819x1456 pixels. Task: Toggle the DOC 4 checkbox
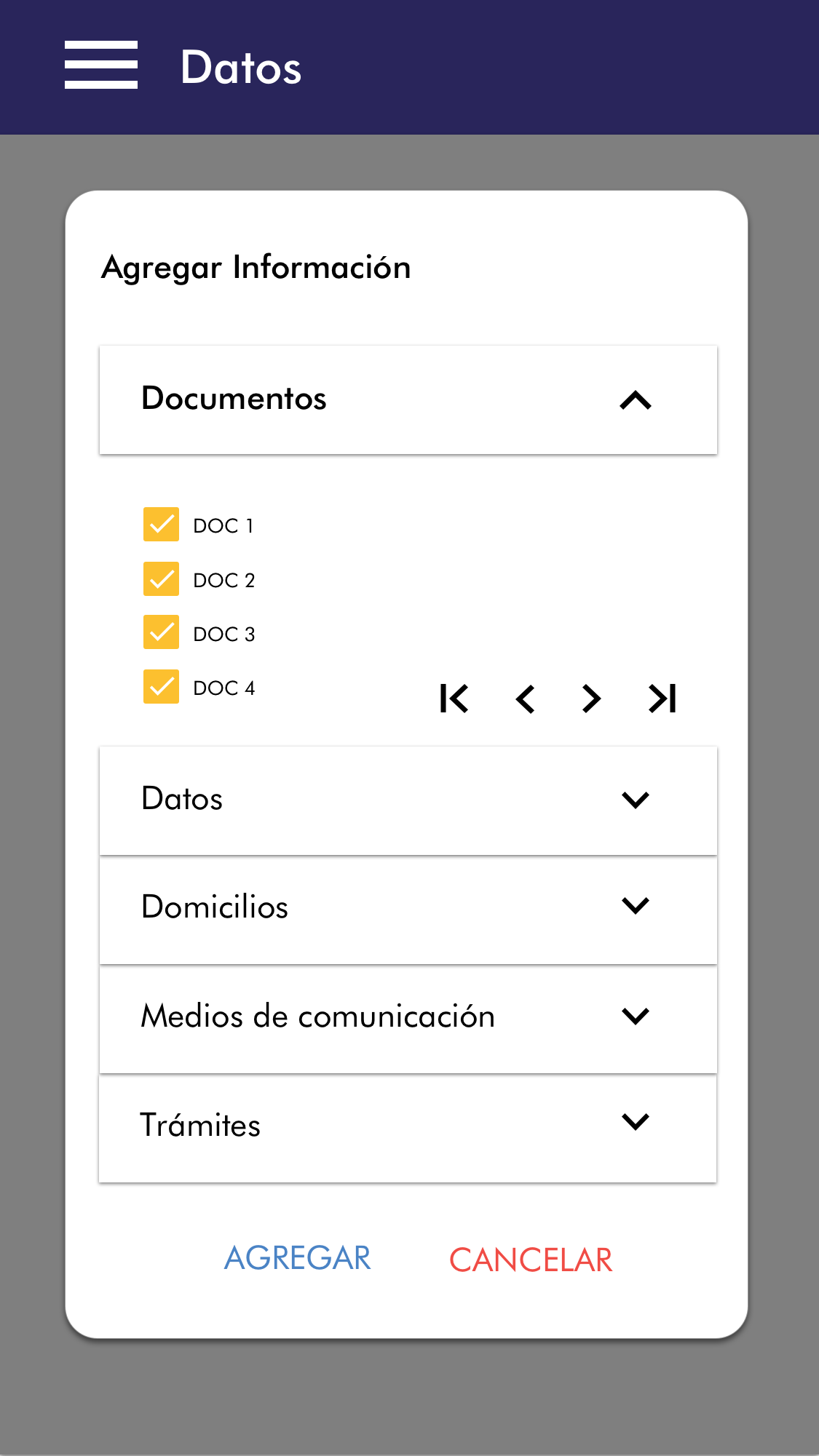click(161, 687)
